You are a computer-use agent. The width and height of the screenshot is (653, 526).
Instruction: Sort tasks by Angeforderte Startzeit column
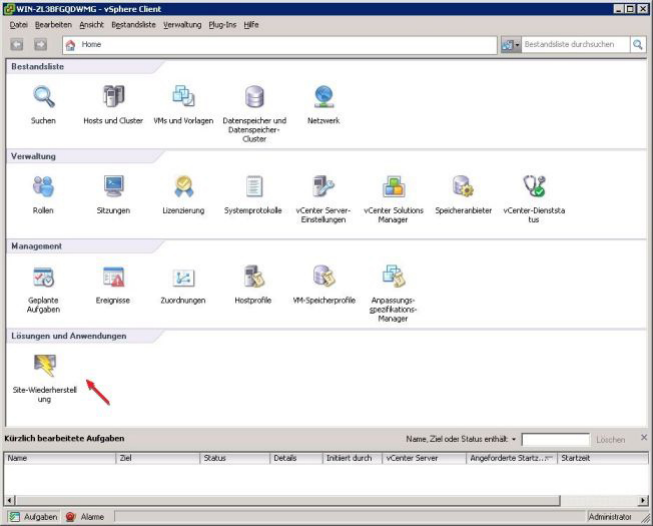511,458
